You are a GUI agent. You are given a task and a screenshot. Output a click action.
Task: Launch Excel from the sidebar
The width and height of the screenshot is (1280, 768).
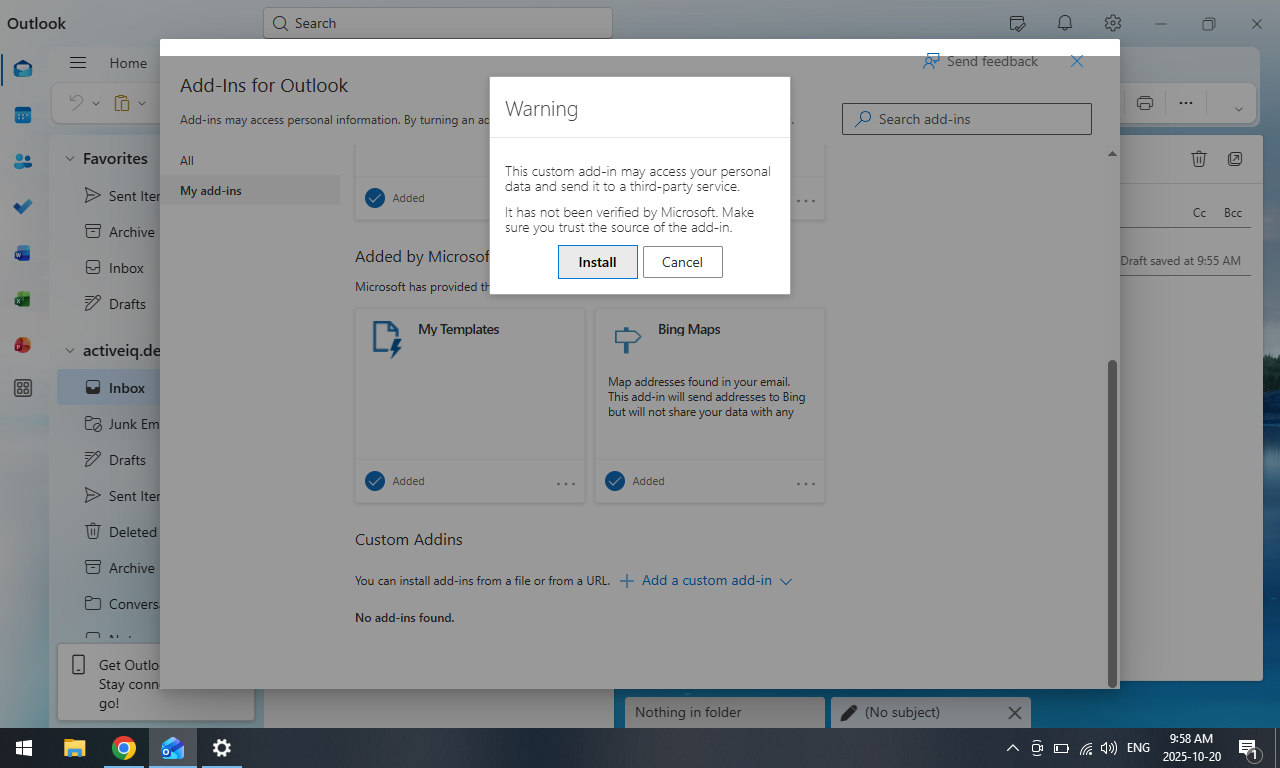click(22, 299)
